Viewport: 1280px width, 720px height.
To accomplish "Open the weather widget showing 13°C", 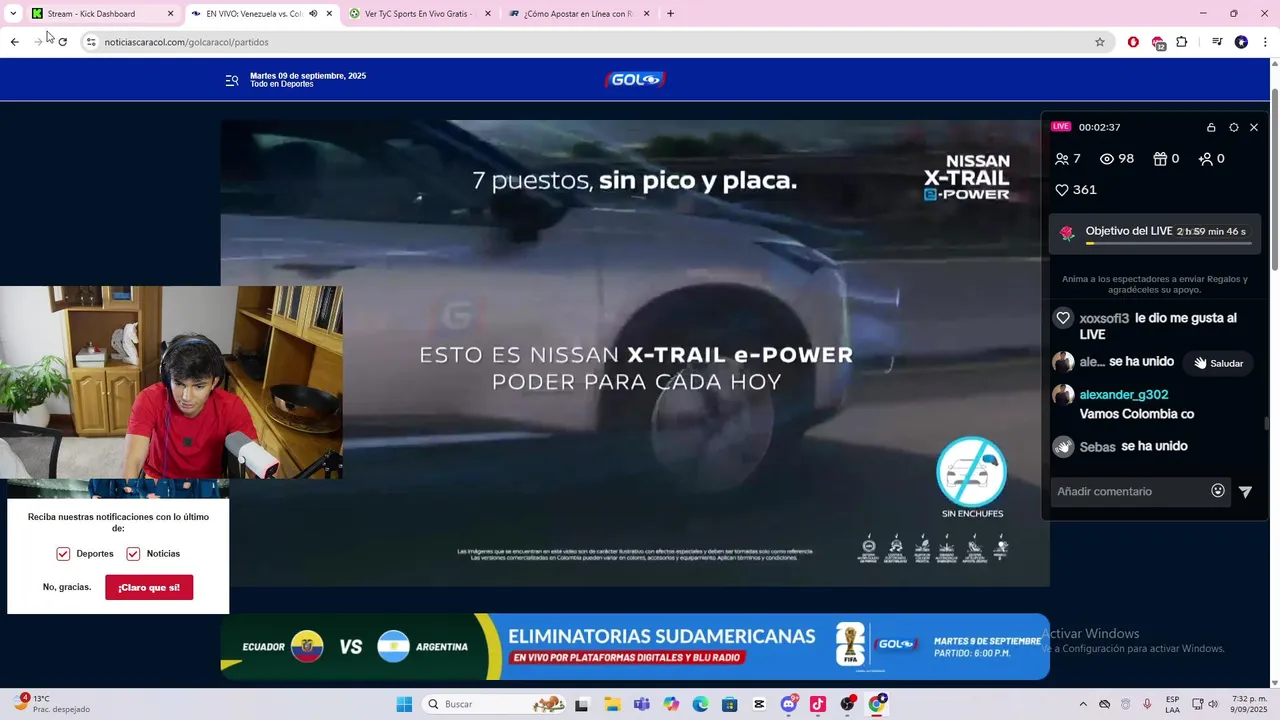I will [50, 704].
